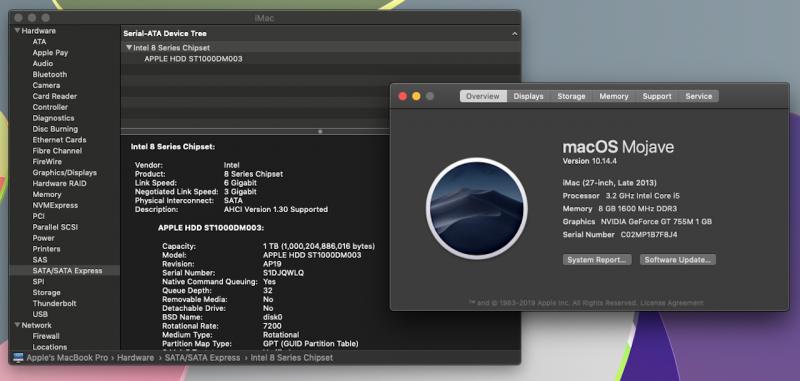Click the Rotational Rate value 7200
The height and width of the screenshot is (381, 800).
(272, 326)
